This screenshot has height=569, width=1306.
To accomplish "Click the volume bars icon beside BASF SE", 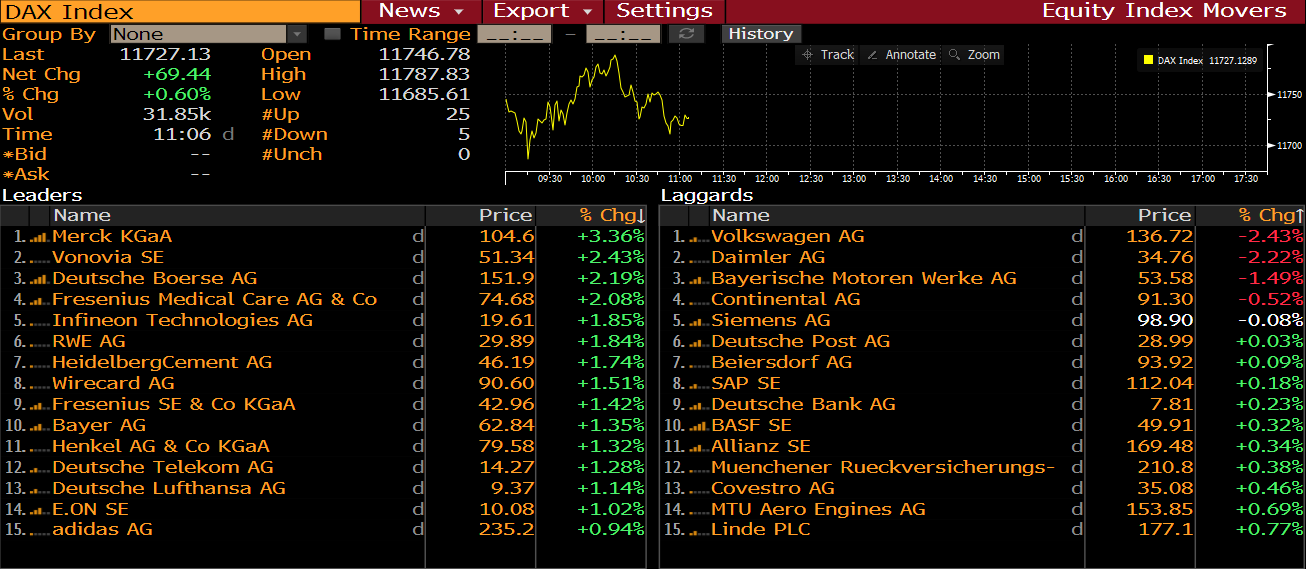I will click(x=698, y=426).
